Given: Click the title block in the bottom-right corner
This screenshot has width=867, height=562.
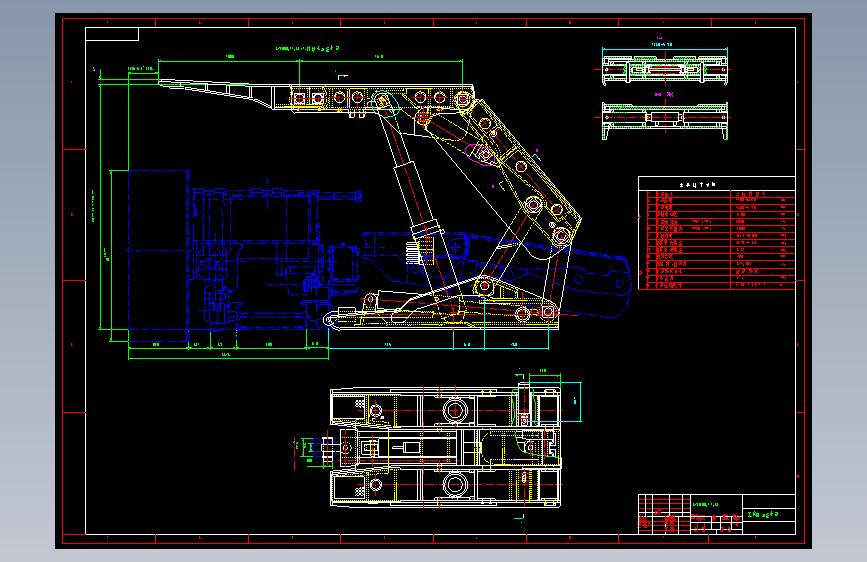Looking at the screenshot, I should coord(717,514).
